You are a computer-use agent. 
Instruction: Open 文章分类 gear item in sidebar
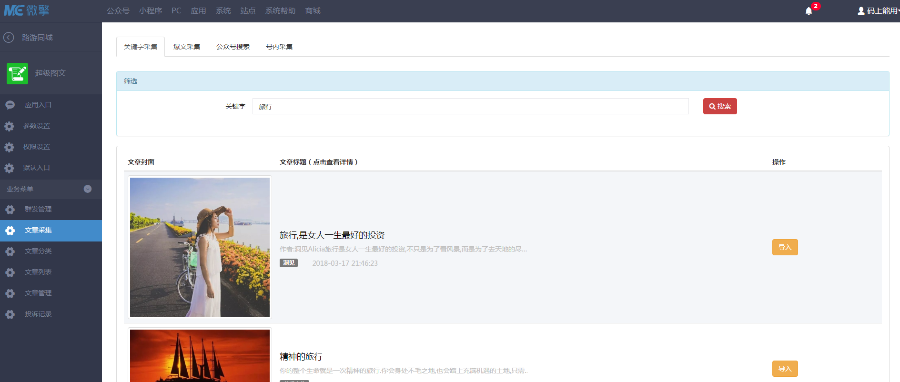[x=38, y=251]
